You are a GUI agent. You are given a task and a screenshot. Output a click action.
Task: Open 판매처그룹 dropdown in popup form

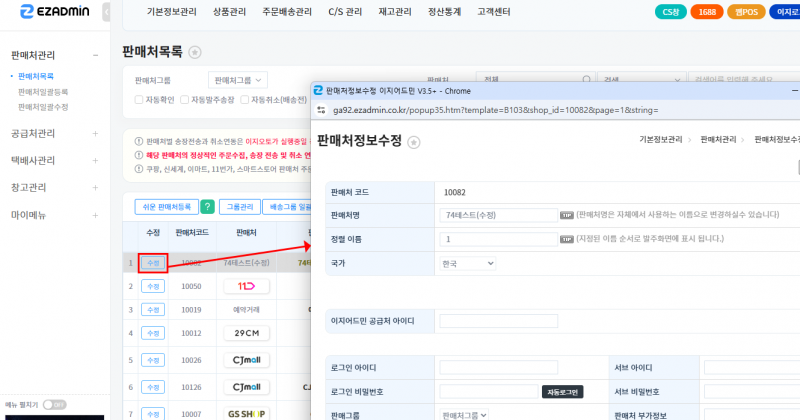point(464,415)
